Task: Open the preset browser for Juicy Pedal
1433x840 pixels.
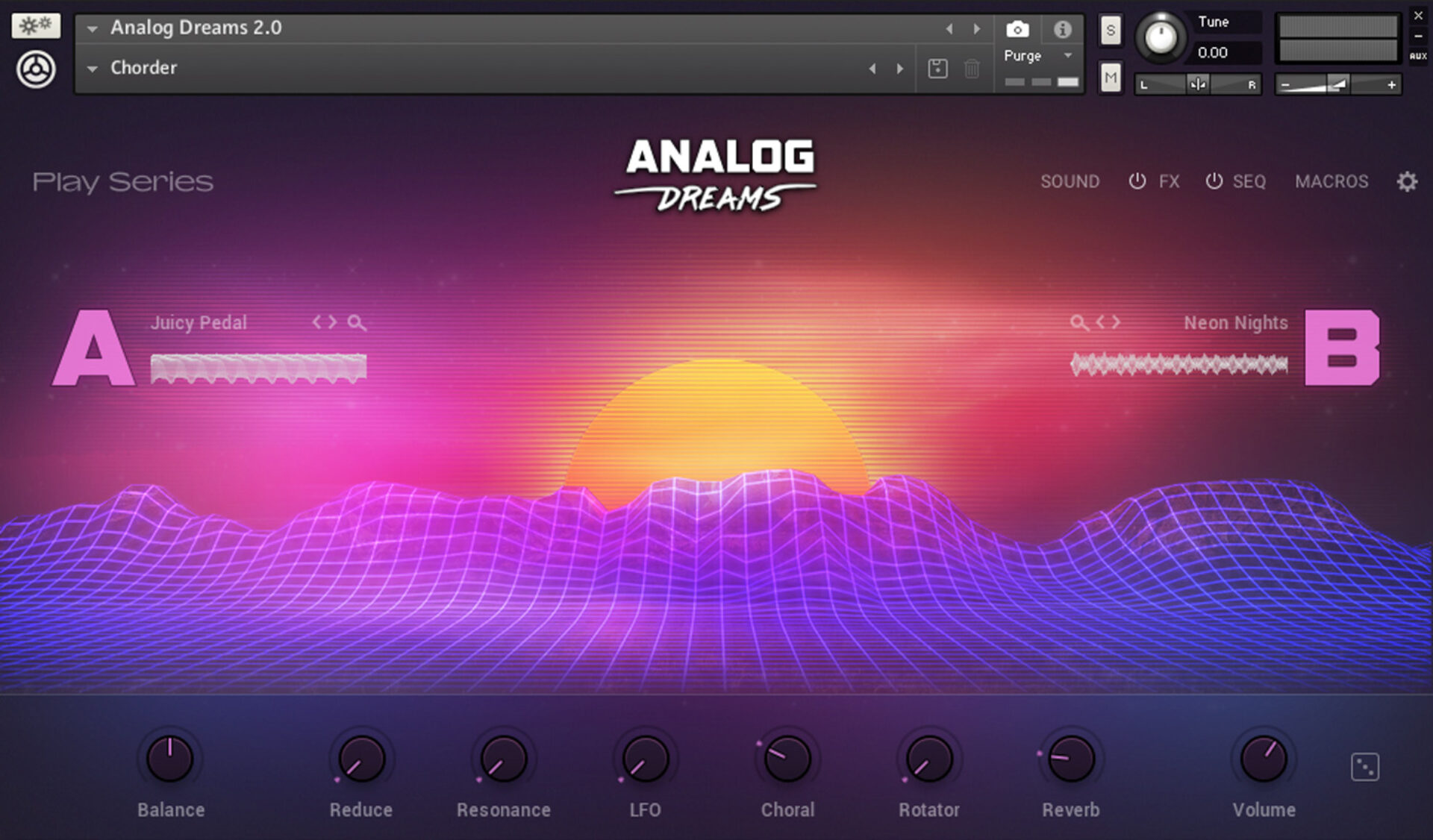Action: pos(357,322)
